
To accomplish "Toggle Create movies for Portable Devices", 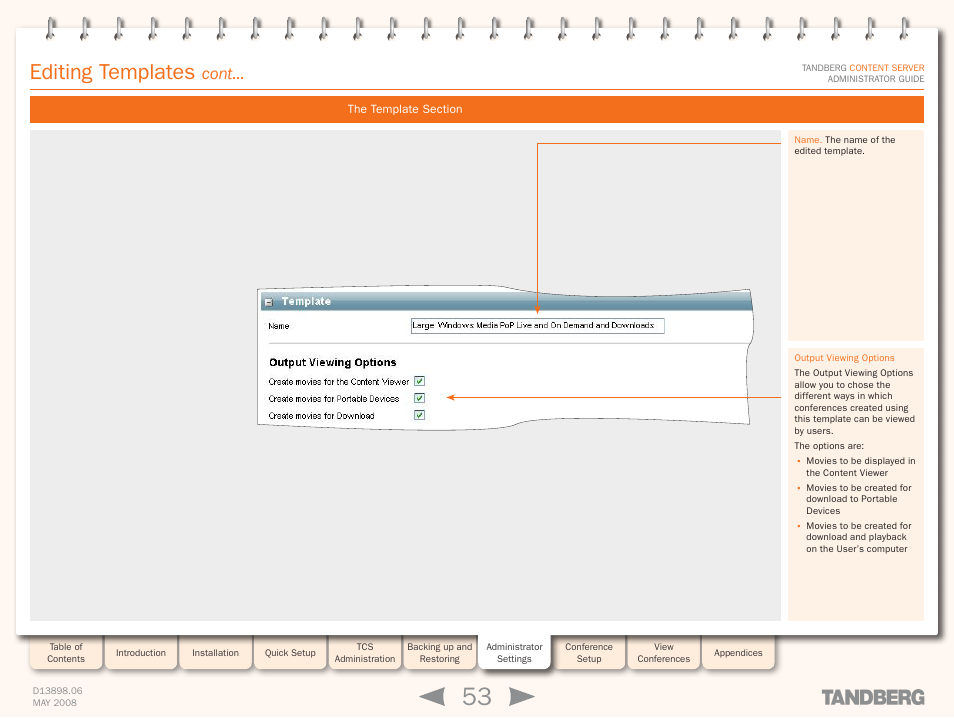I will [x=420, y=399].
